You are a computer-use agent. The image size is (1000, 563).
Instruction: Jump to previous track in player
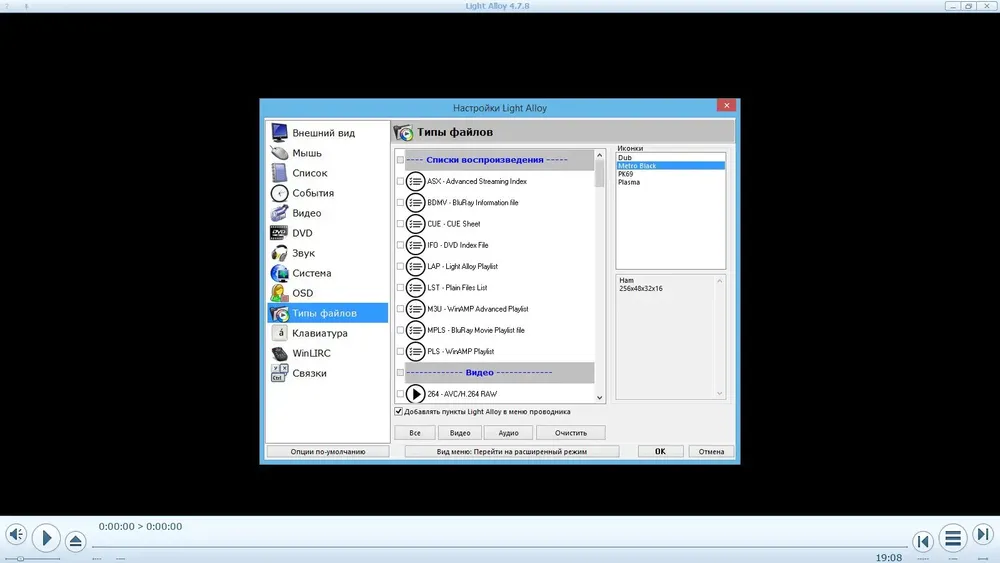coord(923,541)
